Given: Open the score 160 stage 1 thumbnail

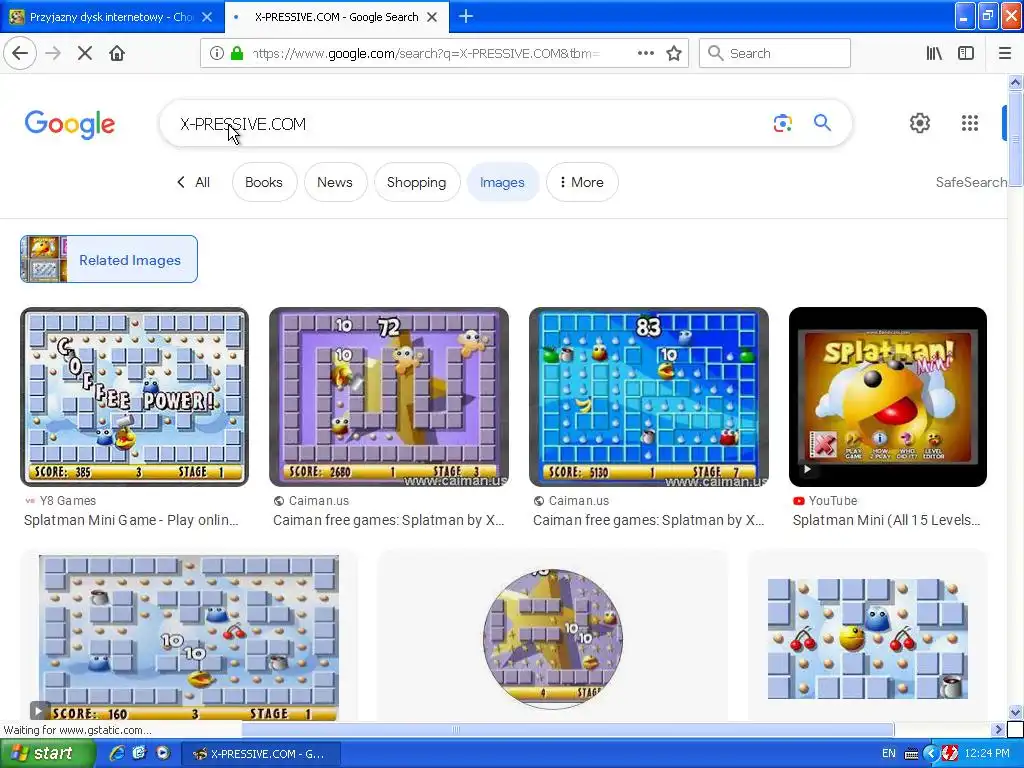Looking at the screenshot, I should [189, 638].
